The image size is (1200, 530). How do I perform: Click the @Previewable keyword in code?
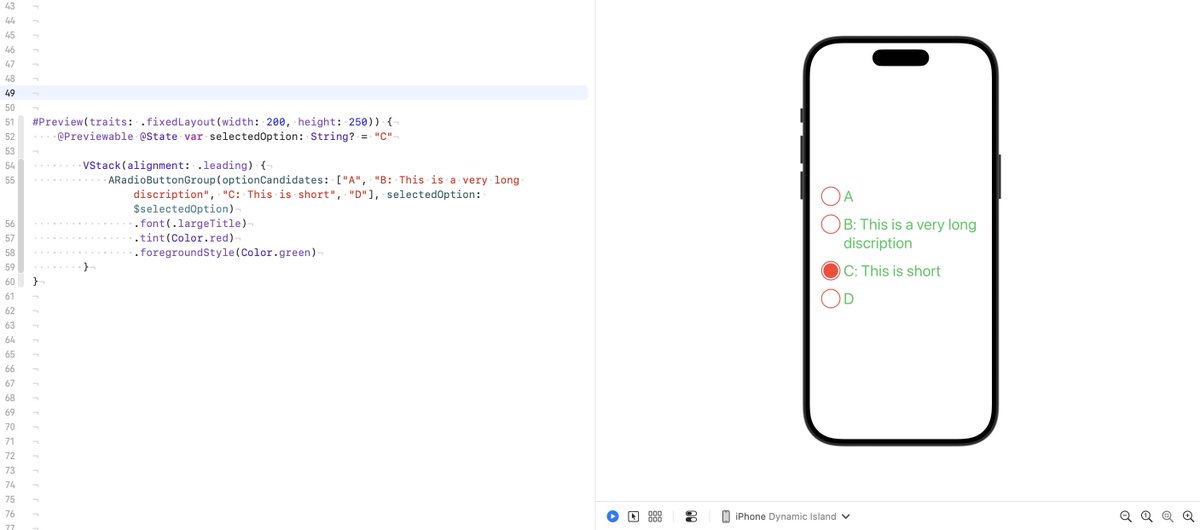[x=94, y=136]
